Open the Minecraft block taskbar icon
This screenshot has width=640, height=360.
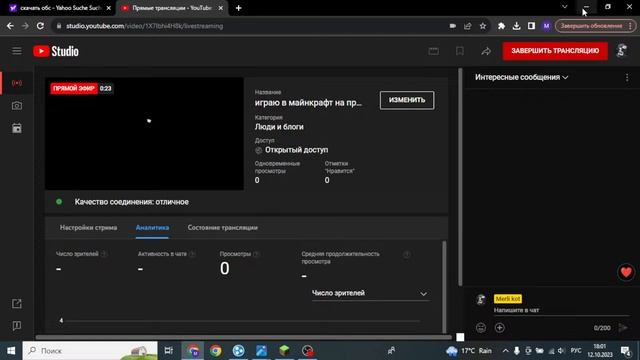click(x=284, y=351)
